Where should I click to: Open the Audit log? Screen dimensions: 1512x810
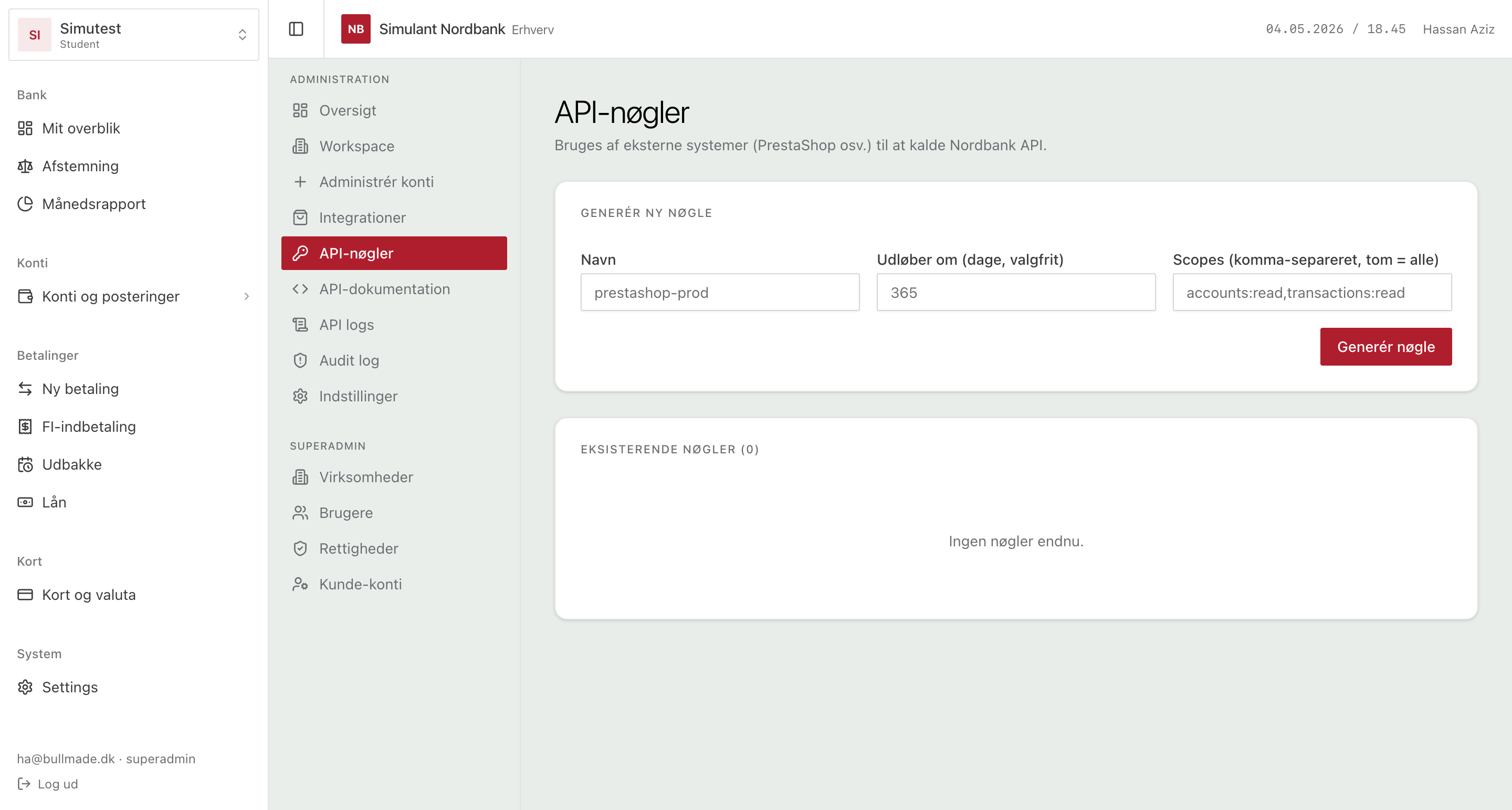point(394,361)
